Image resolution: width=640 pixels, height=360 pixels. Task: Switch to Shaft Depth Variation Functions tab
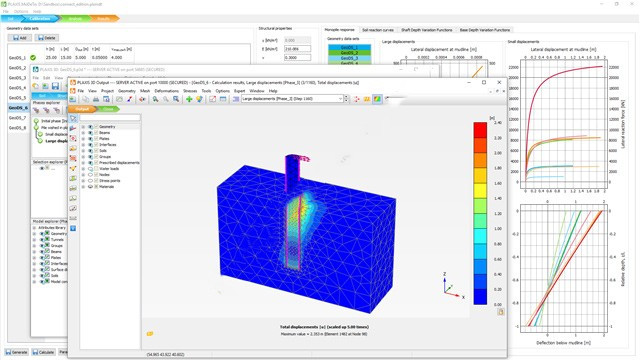427,30
